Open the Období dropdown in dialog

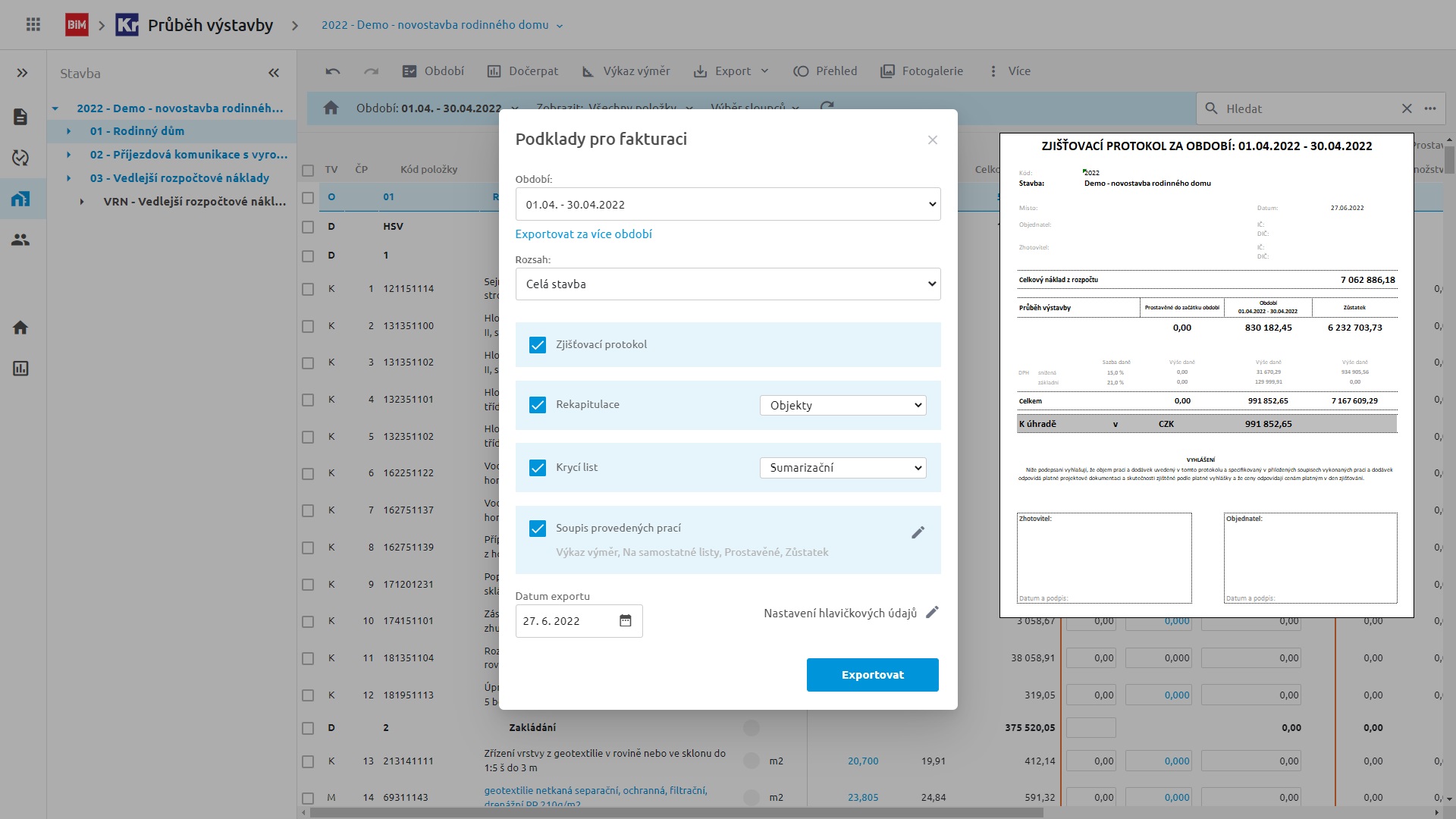[x=727, y=205]
